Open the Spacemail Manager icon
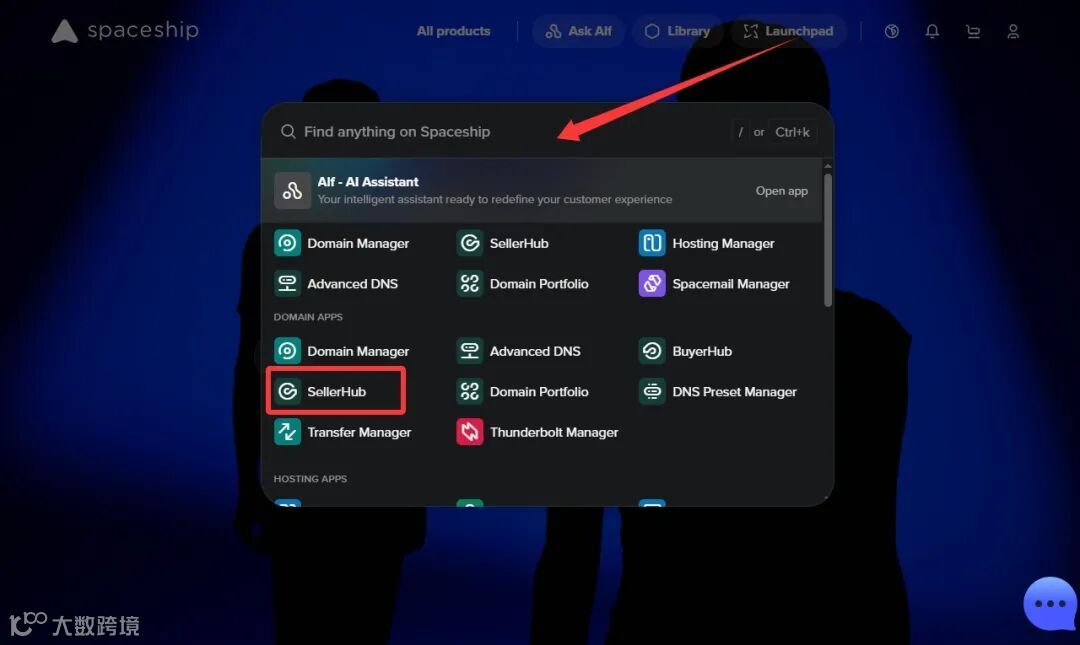 coord(652,283)
